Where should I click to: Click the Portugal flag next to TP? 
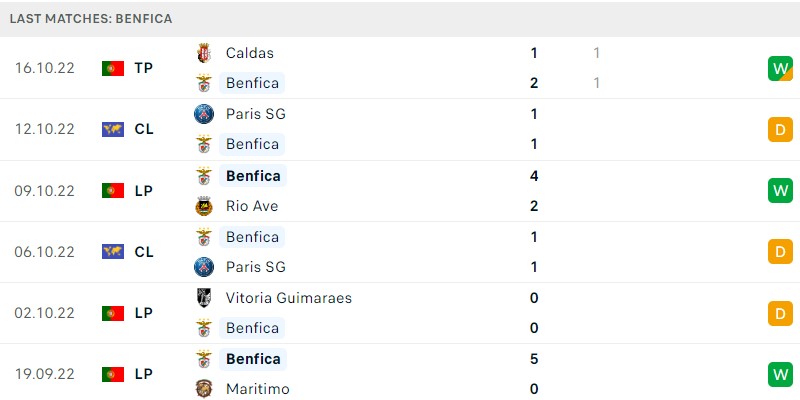point(113,68)
